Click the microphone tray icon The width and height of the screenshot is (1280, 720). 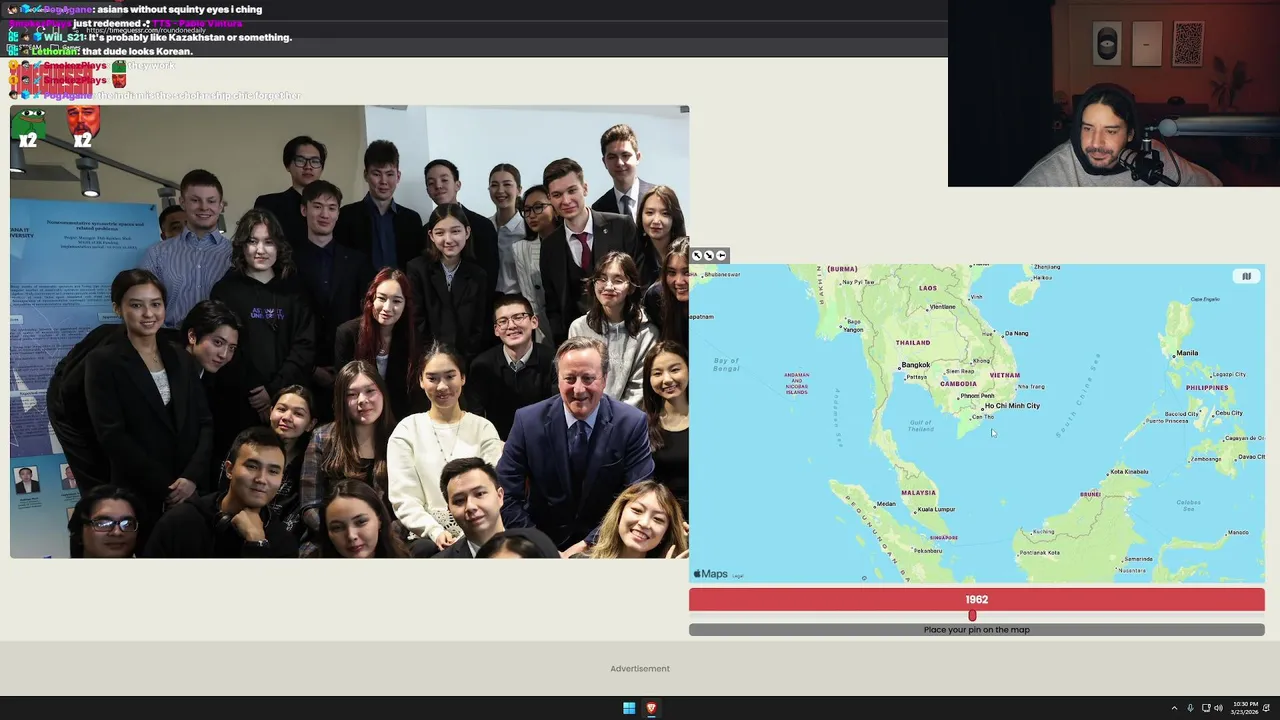[1190, 708]
